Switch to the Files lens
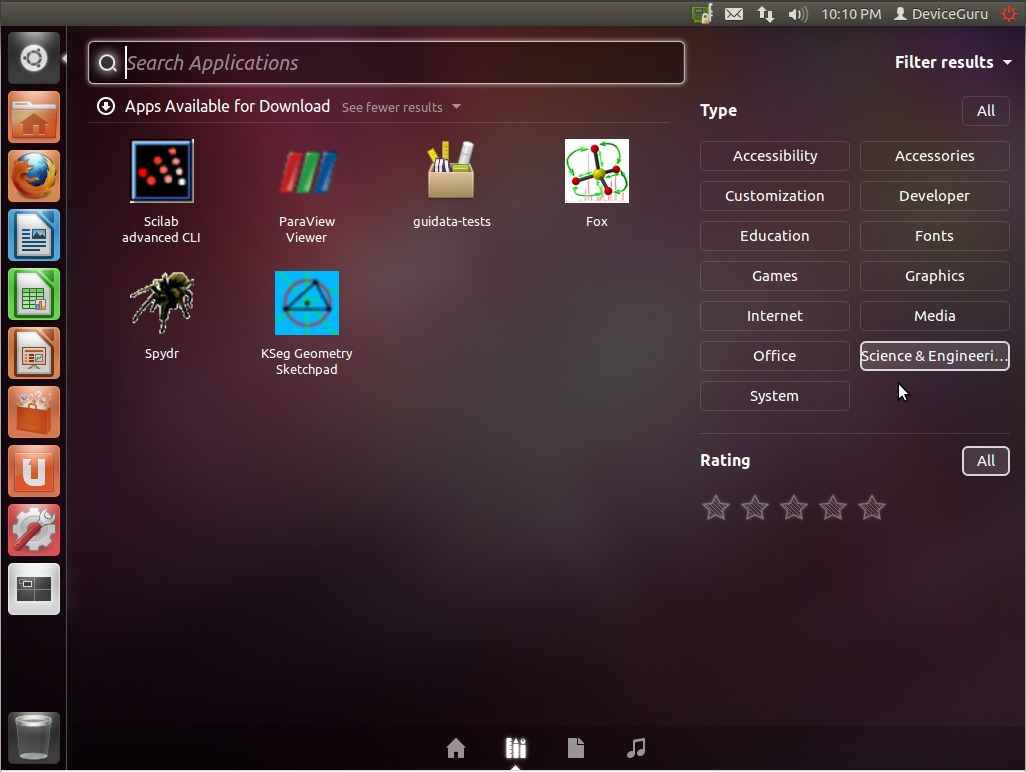 576,748
